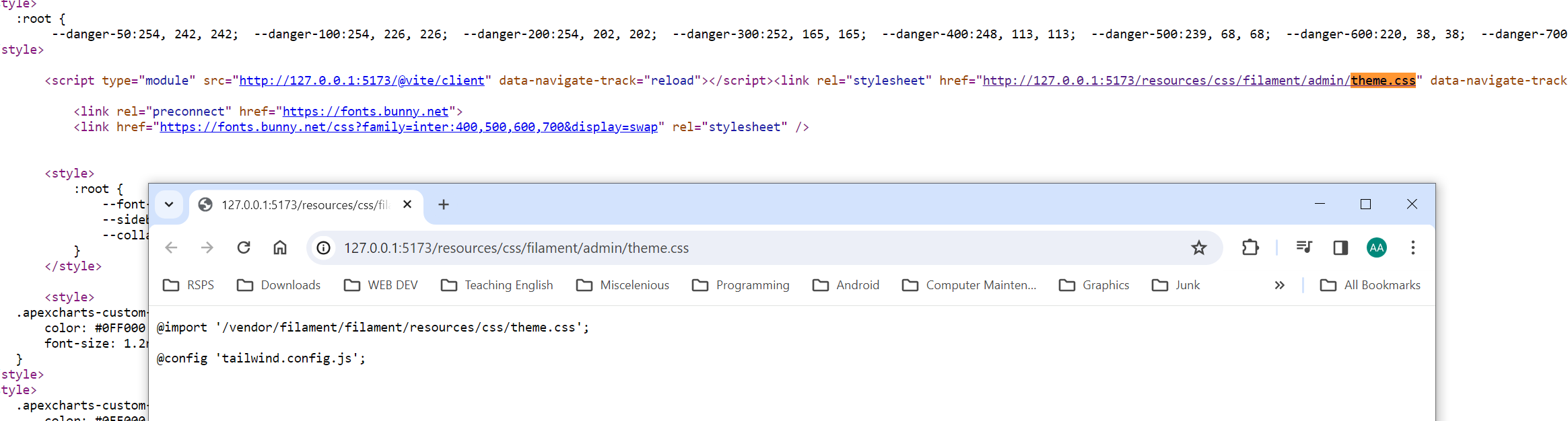The image size is (1568, 421).
Task: Open the All Bookmarks folder
Action: tap(1371, 285)
